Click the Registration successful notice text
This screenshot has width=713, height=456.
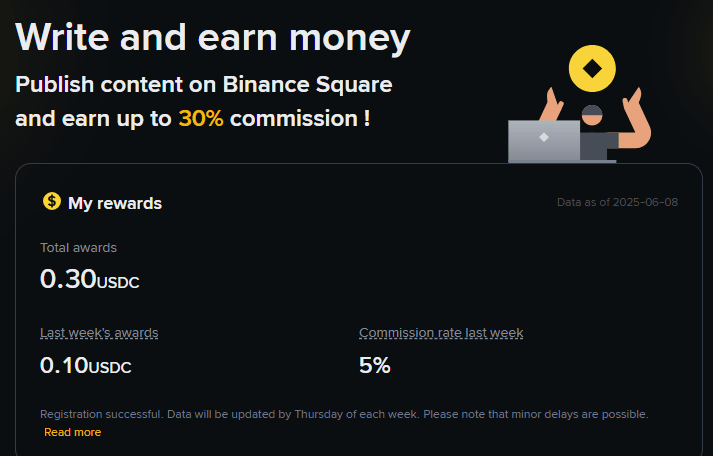tap(344, 413)
